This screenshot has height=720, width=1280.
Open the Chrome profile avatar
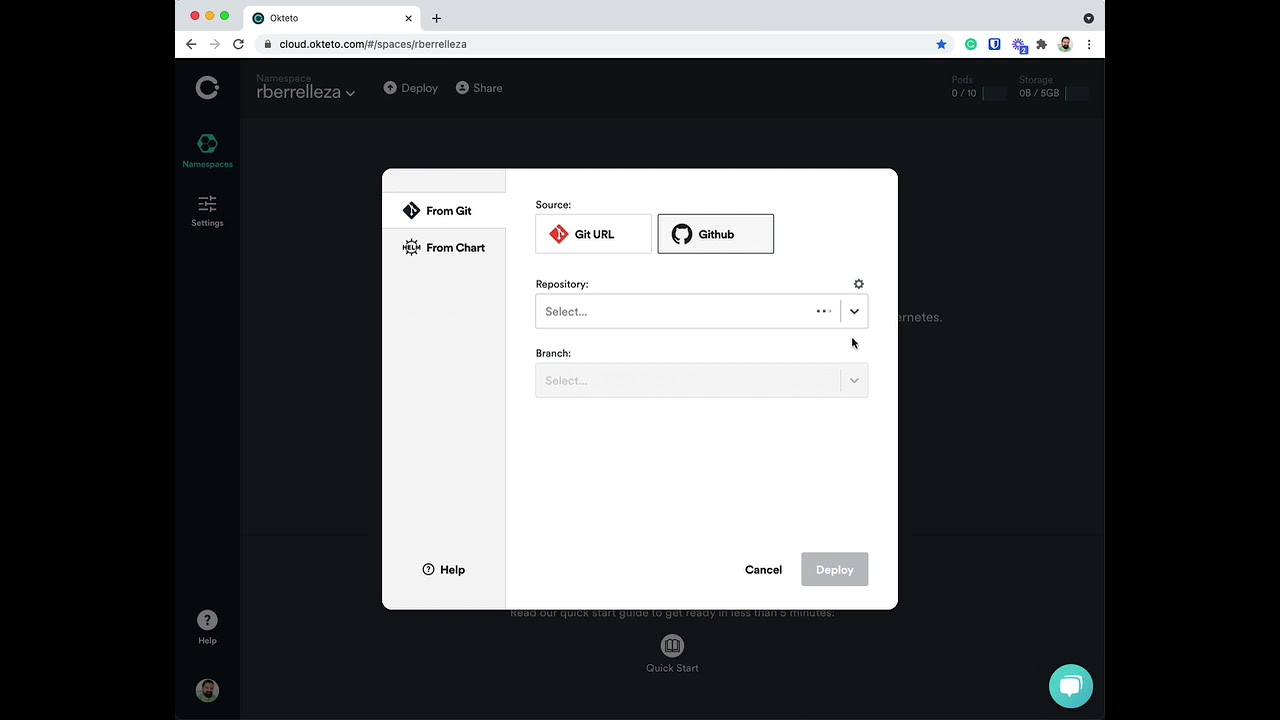pyautogui.click(x=1065, y=44)
